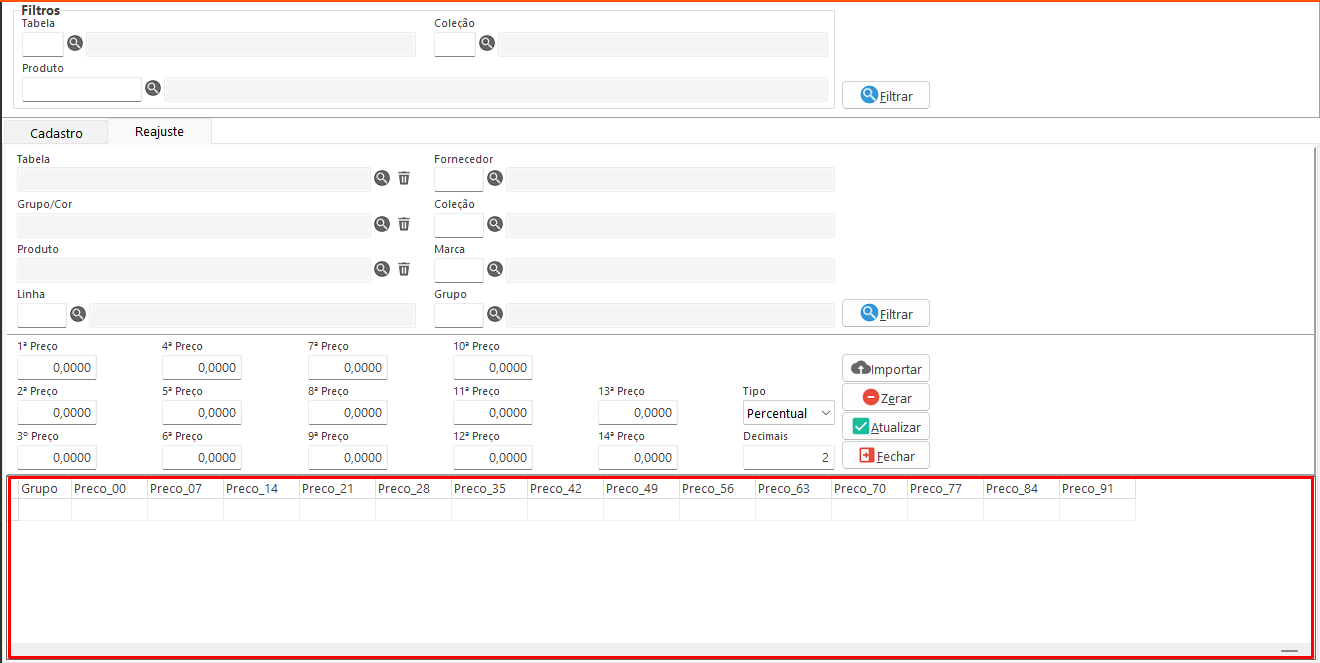
Task: Click search icon beside Linha field
Action: [78, 314]
